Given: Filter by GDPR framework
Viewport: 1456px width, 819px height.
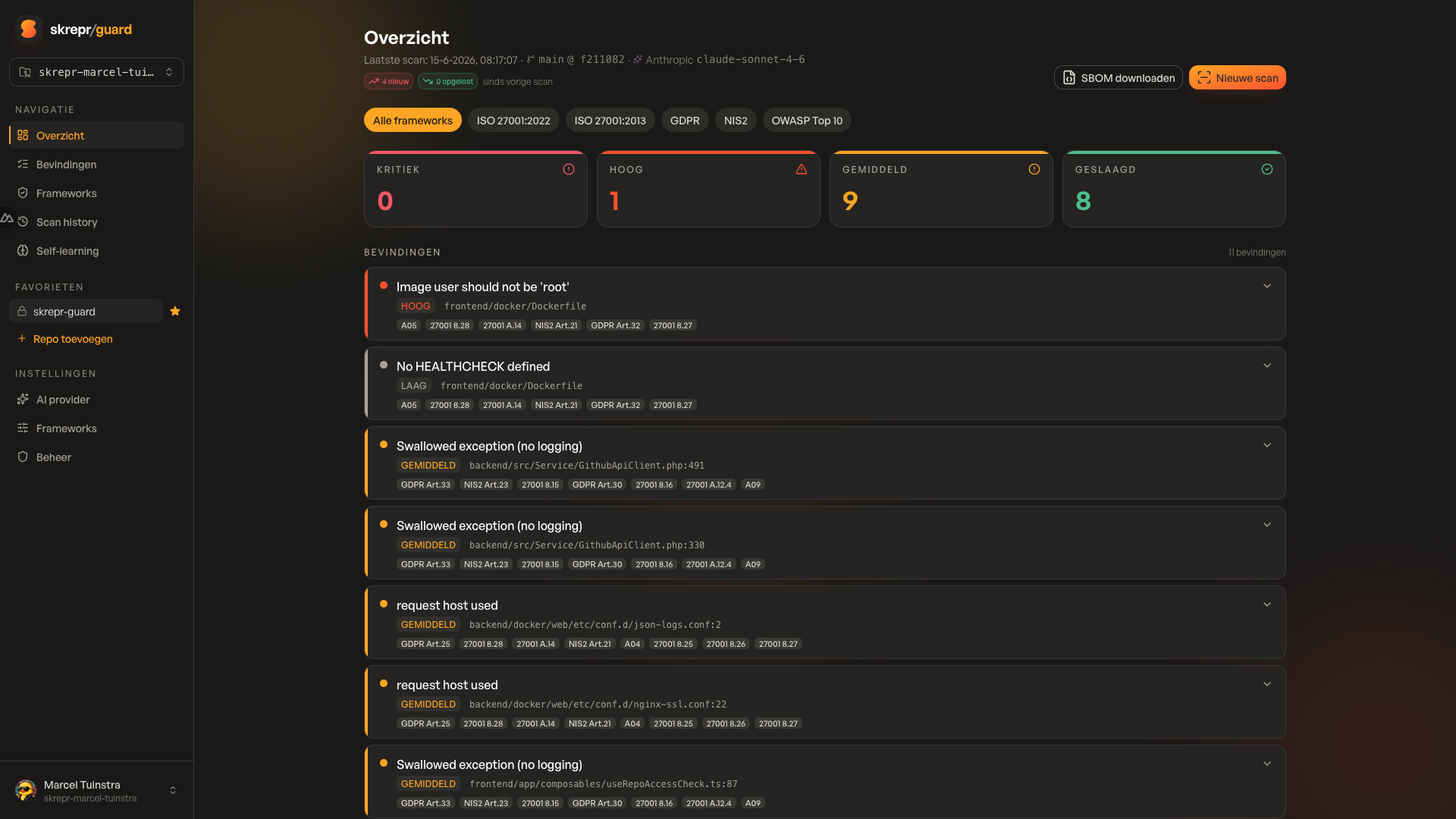Looking at the screenshot, I should point(685,120).
